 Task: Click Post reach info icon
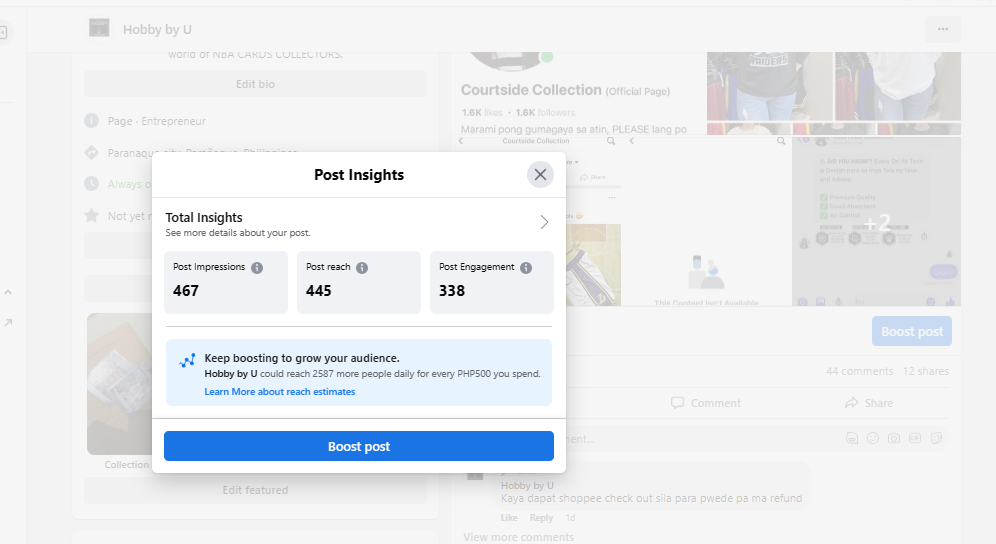point(362,268)
